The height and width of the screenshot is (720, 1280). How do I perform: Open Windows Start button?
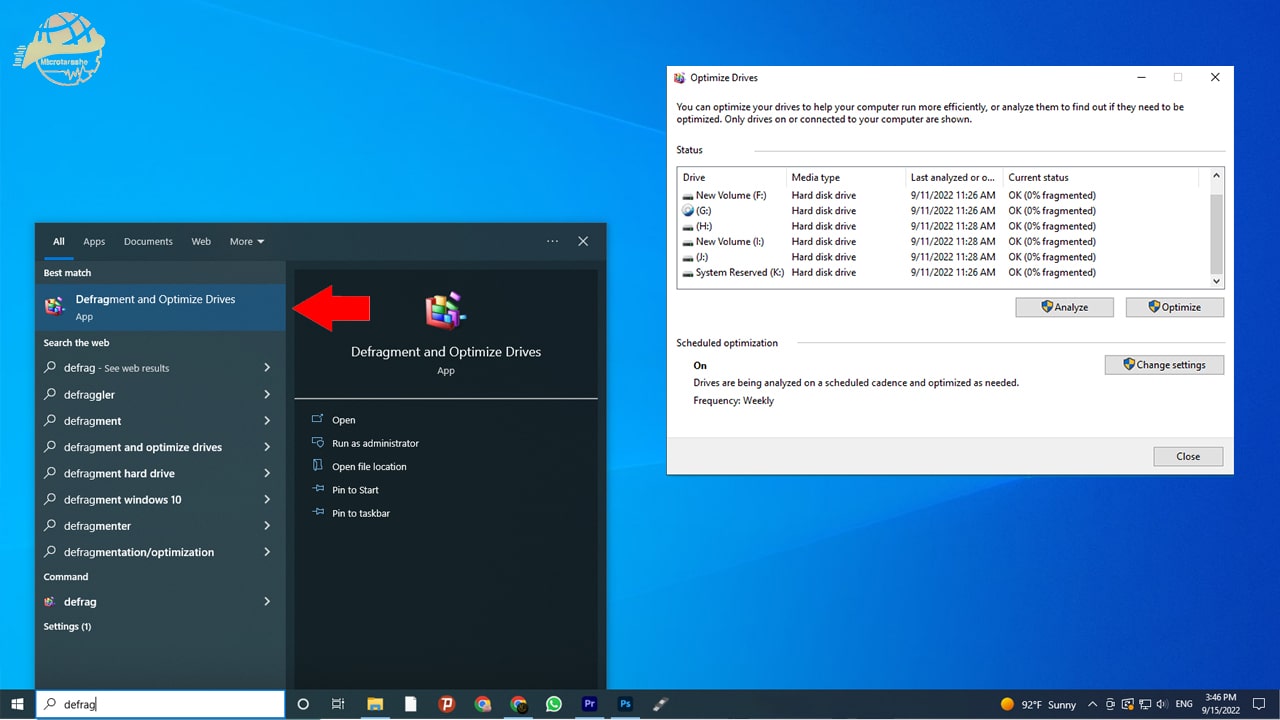click(x=17, y=704)
